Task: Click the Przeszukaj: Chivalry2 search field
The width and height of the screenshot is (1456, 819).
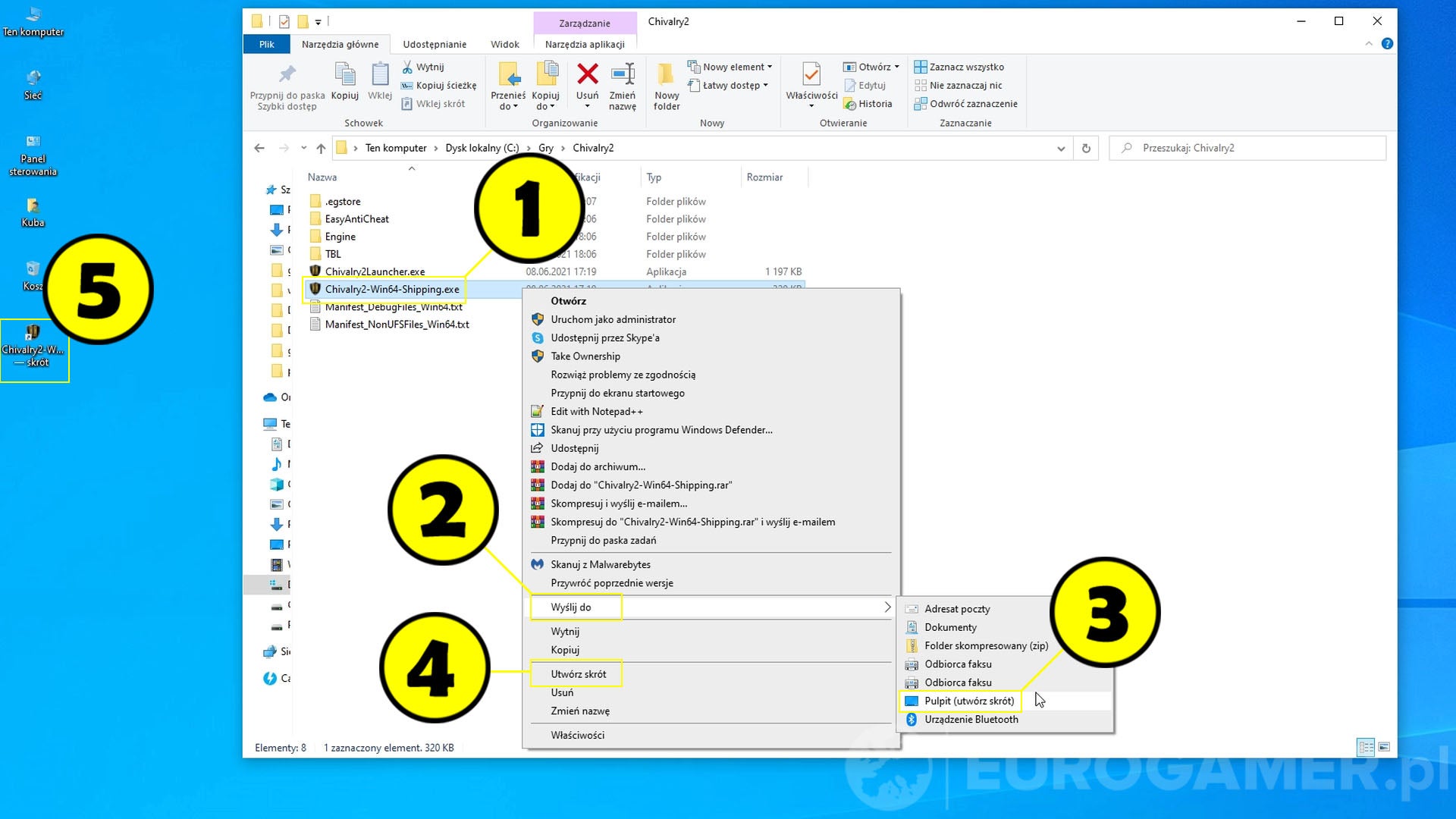Action: click(1247, 148)
